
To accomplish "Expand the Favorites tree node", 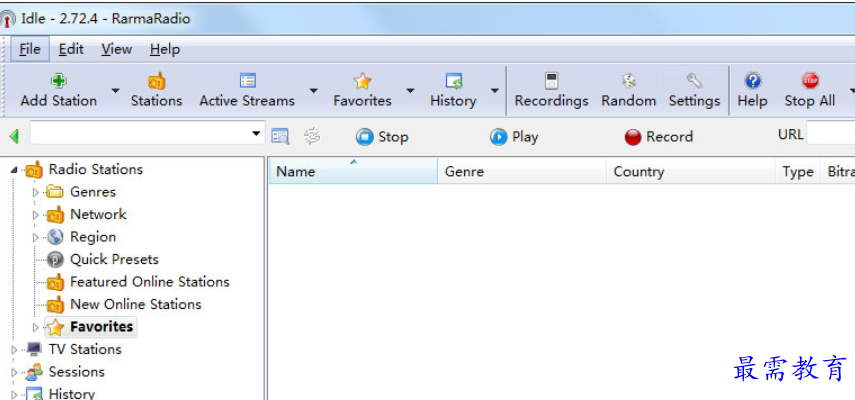I will tap(35, 327).
